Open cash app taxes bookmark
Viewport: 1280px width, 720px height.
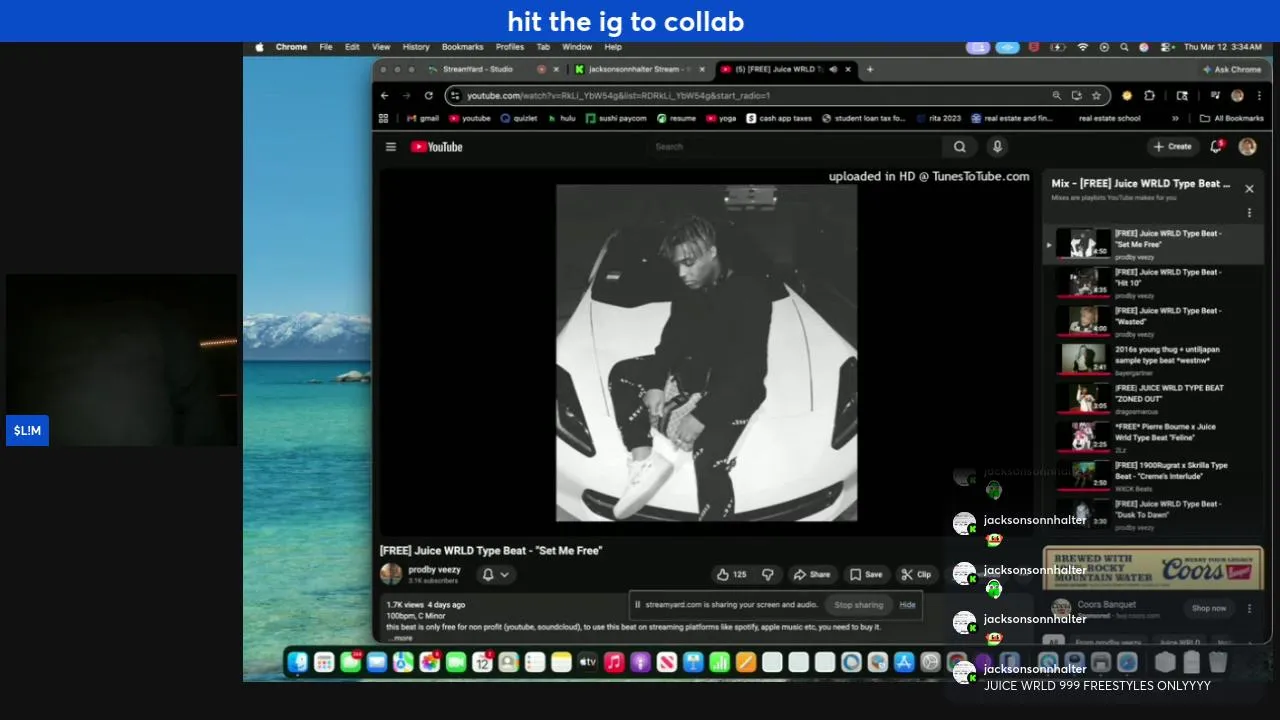pos(779,118)
